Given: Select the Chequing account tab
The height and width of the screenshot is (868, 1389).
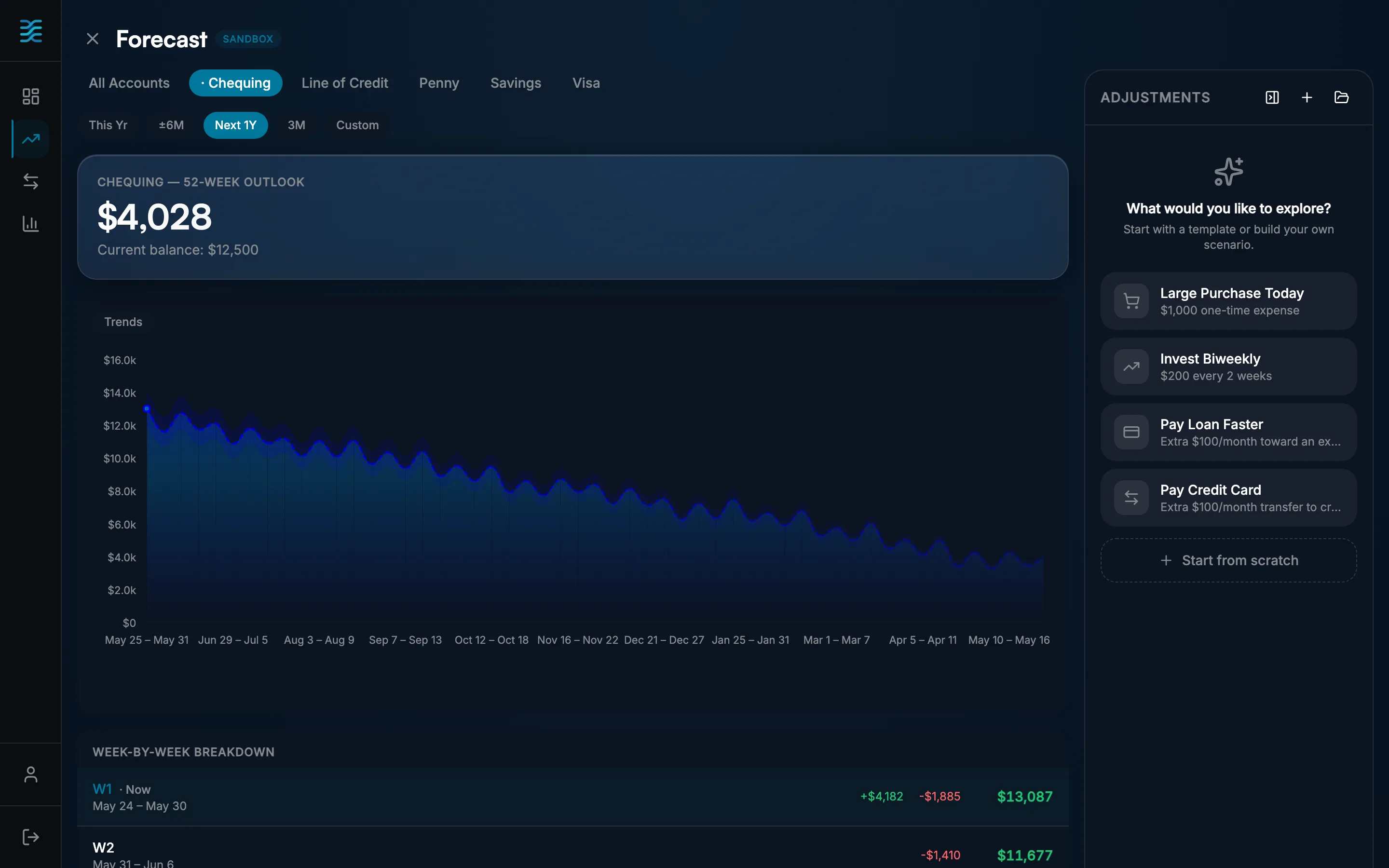Looking at the screenshot, I should (x=235, y=82).
